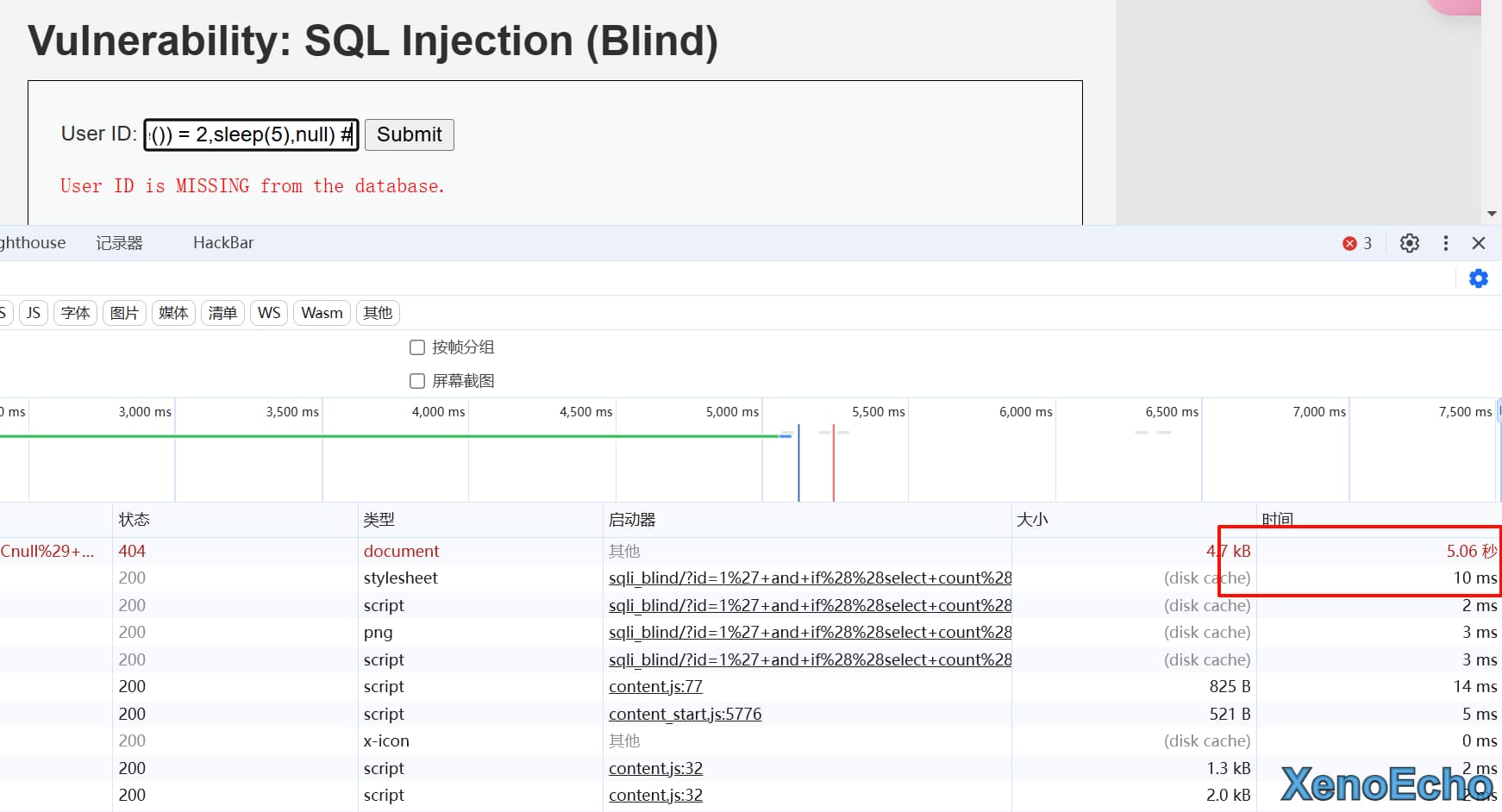Filter requests by JS type
Image resolution: width=1502 pixels, height=812 pixels.
34,313
